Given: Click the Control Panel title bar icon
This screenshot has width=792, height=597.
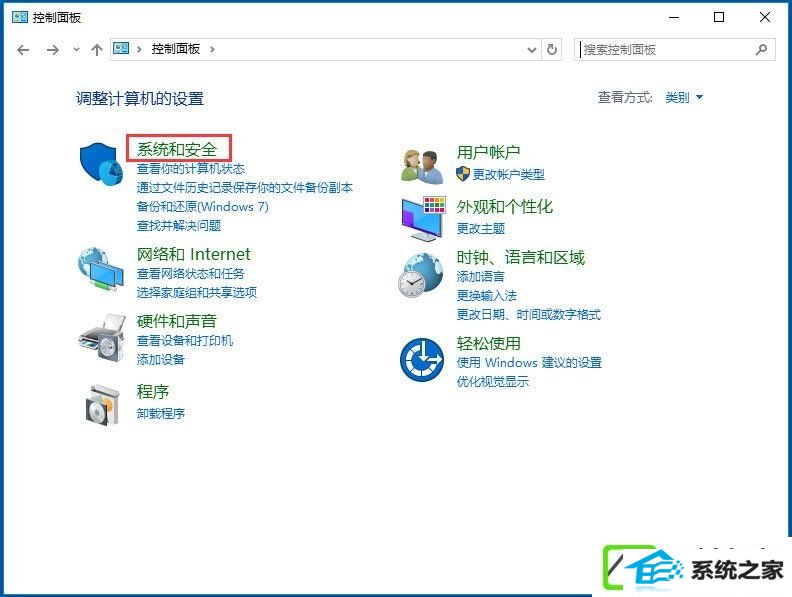Looking at the screenshot, I should [20, 17].
